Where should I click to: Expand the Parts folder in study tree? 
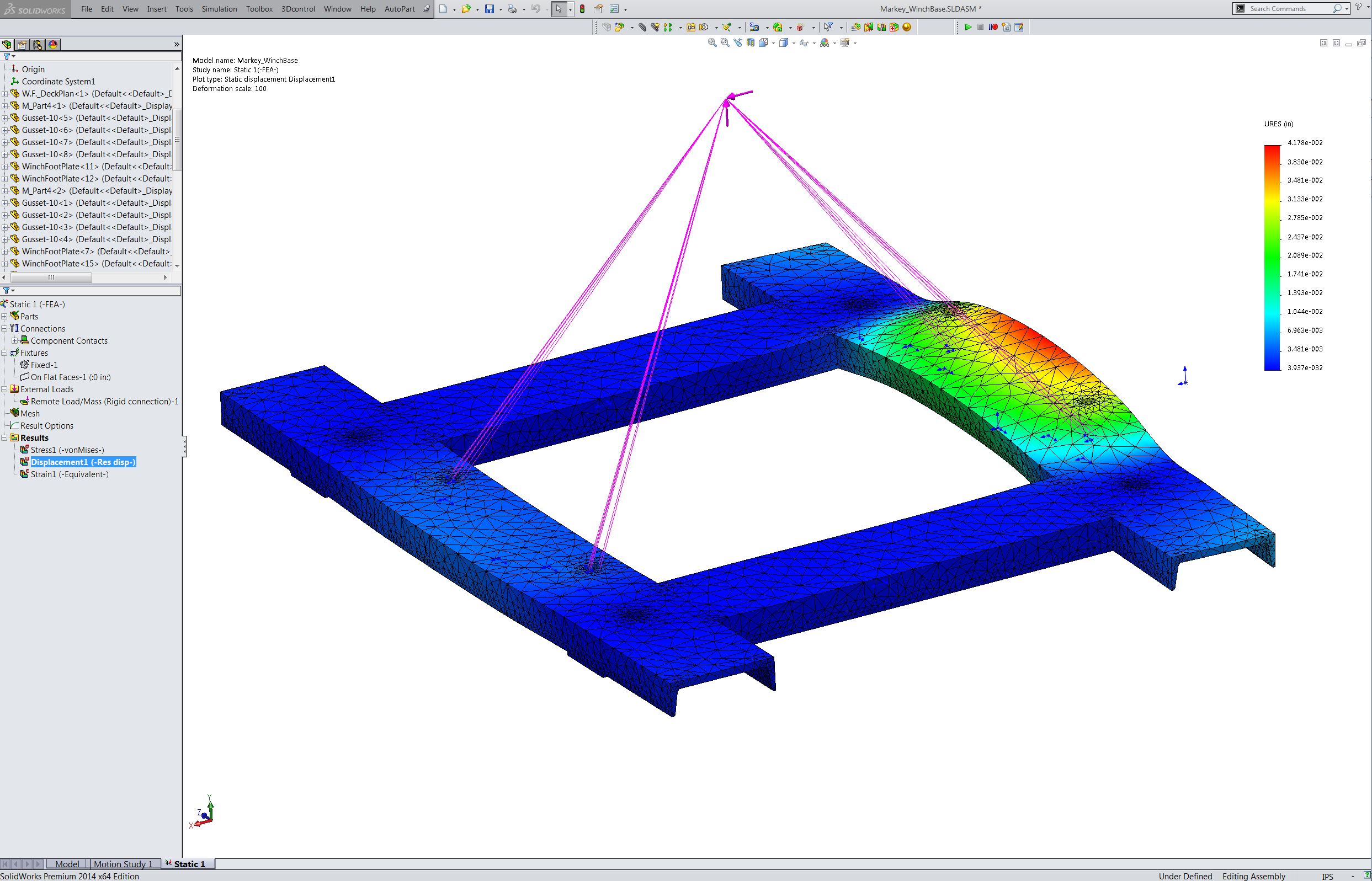[x=4, y=316]
